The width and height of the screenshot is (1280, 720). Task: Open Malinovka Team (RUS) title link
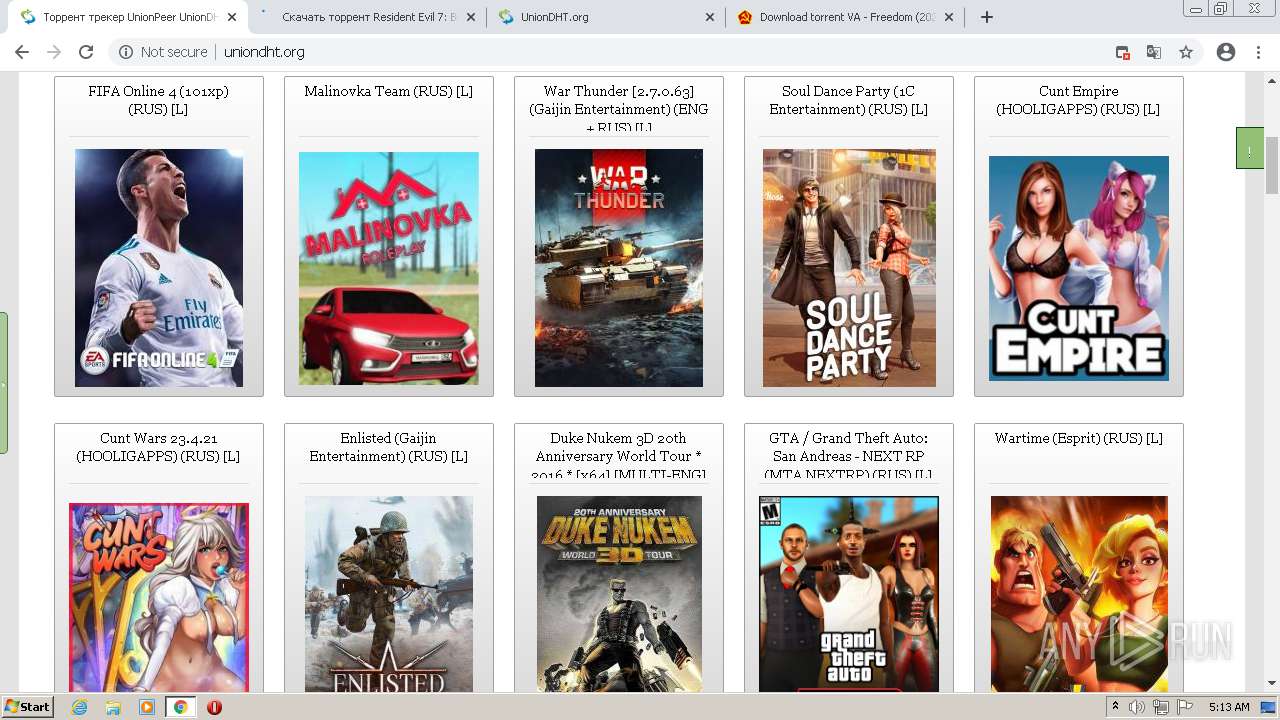(x=388, y=91)
